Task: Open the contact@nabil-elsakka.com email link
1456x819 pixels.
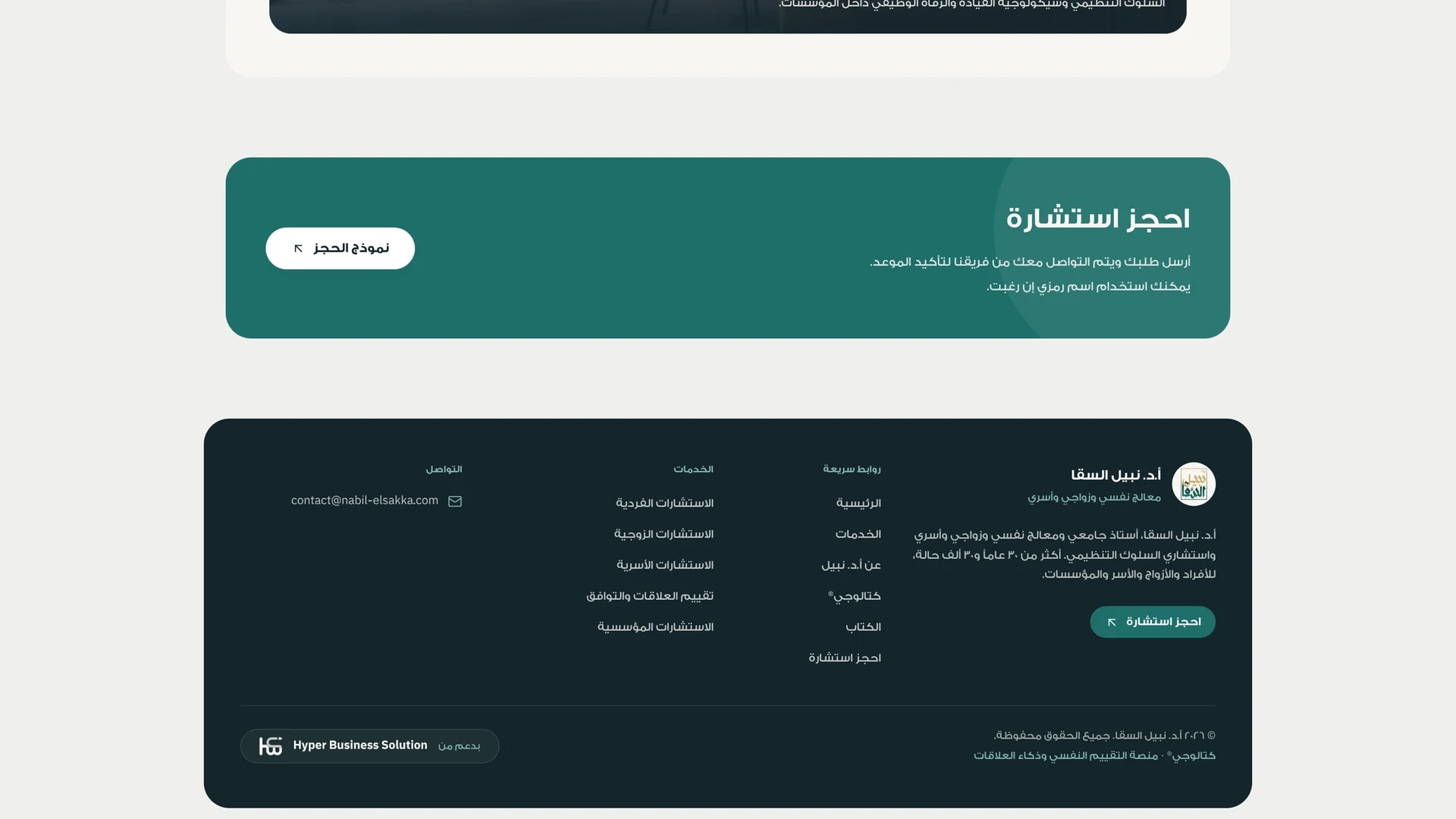Action: (365, 500)
